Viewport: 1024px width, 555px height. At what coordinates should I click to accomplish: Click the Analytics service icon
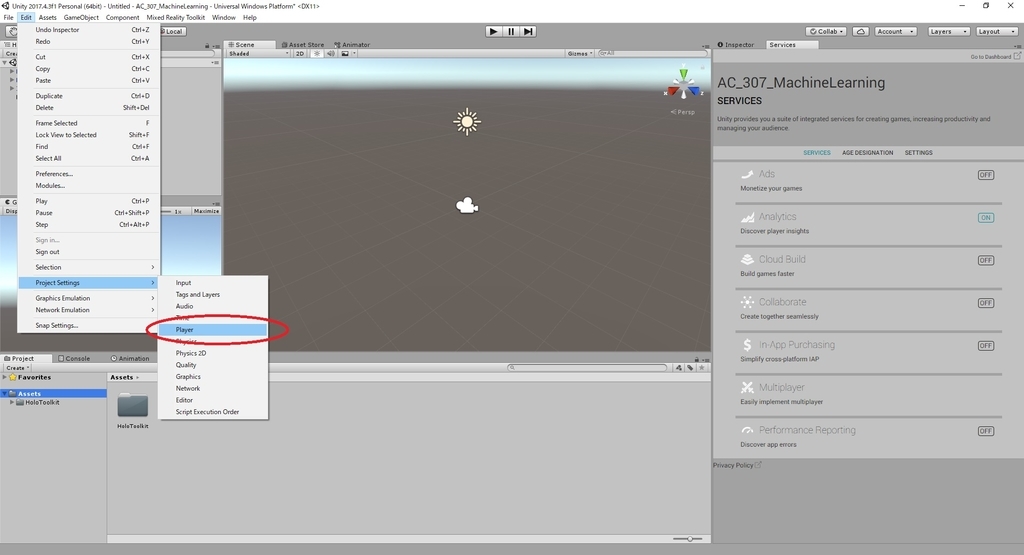tap(747, 217)
